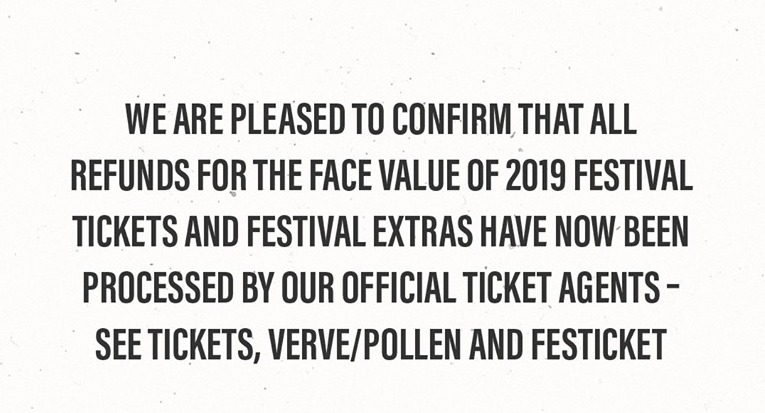Click the word PROCESSED
The image size is (765, 413).
[158, 288]
